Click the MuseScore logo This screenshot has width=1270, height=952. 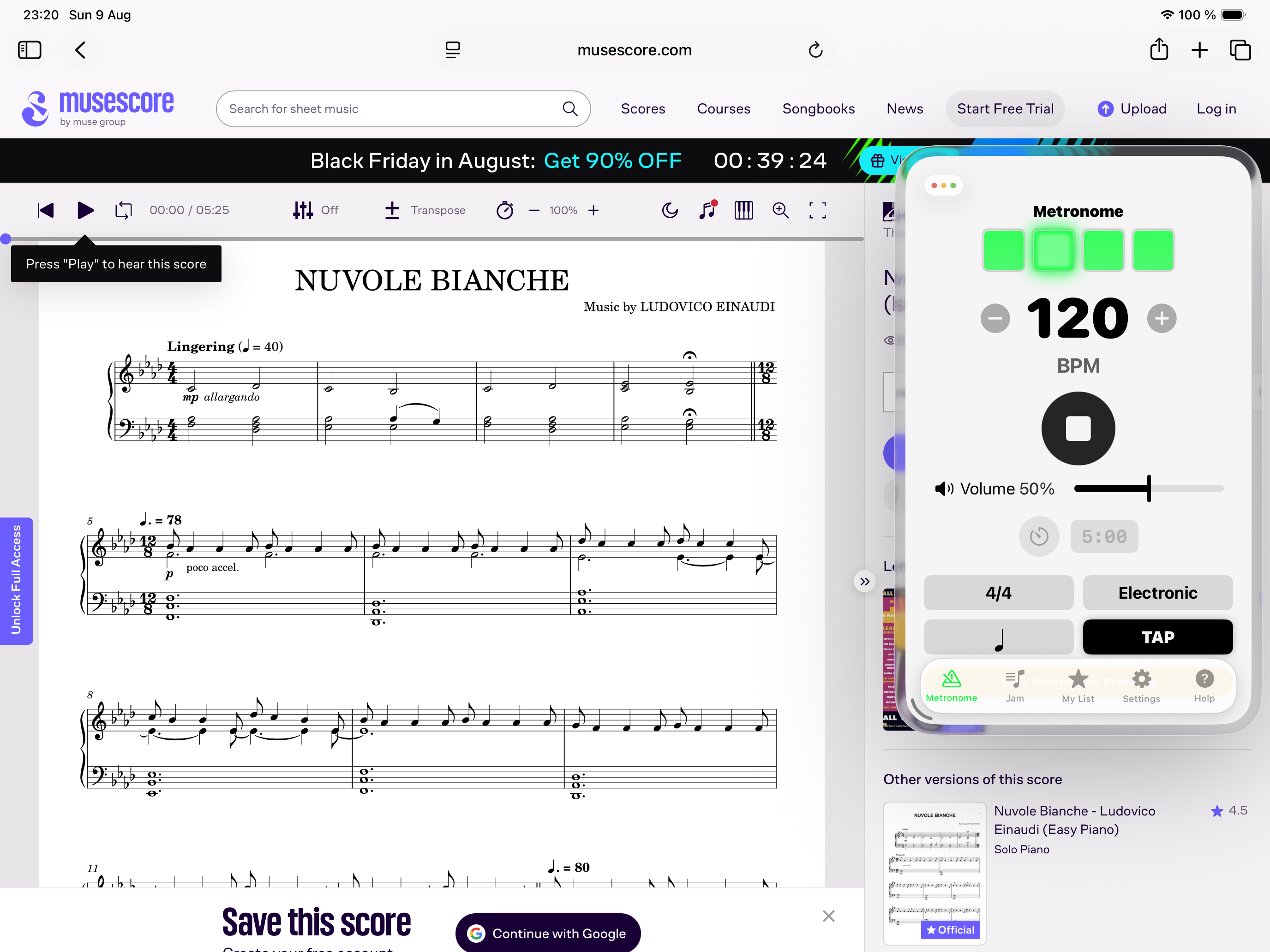[98, 108]
